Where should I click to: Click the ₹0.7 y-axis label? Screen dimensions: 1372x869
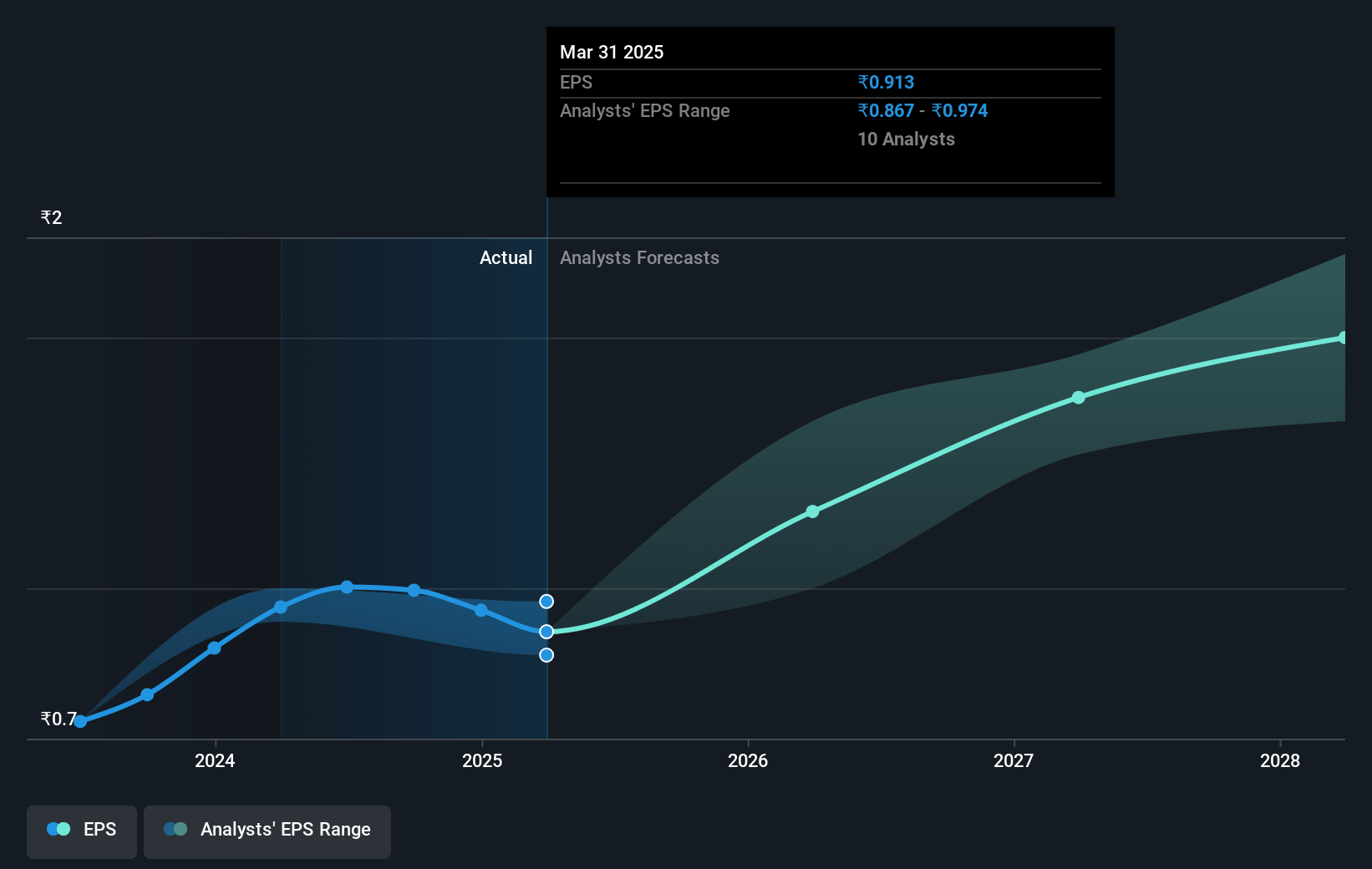58,719
